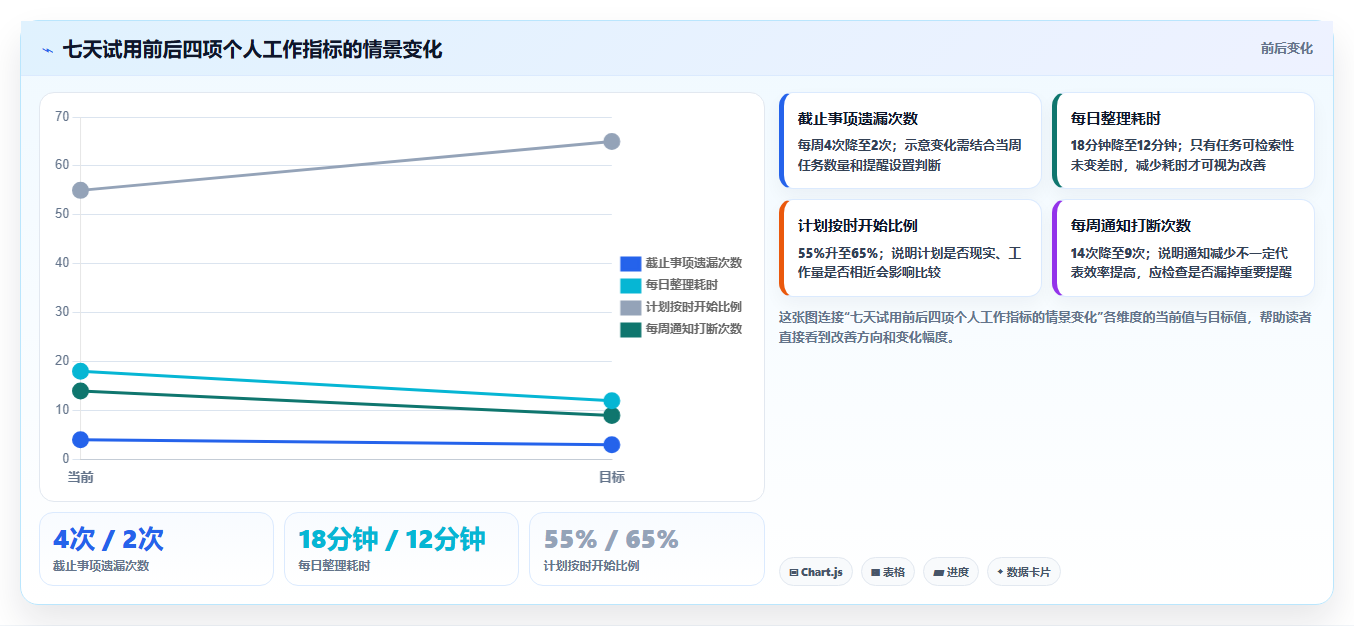The width and height of the screenshot is (1354, 626).
Task: Select the 每周通知打断次数 当前 point at 14
Action: (81, 391)
